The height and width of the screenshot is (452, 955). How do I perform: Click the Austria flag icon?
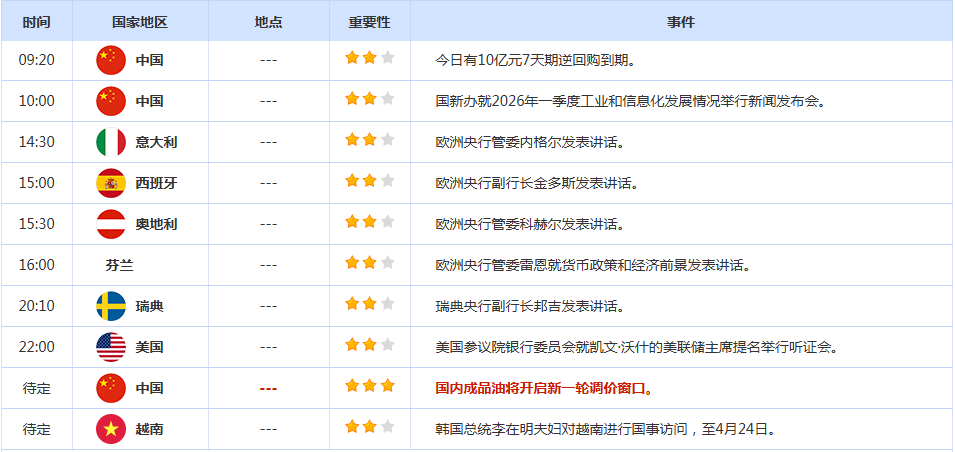point(111,224)
